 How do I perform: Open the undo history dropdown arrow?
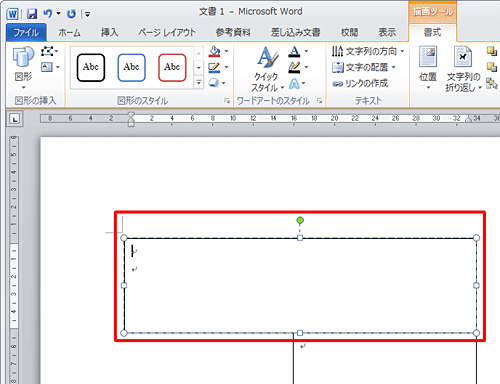point(58,14)
